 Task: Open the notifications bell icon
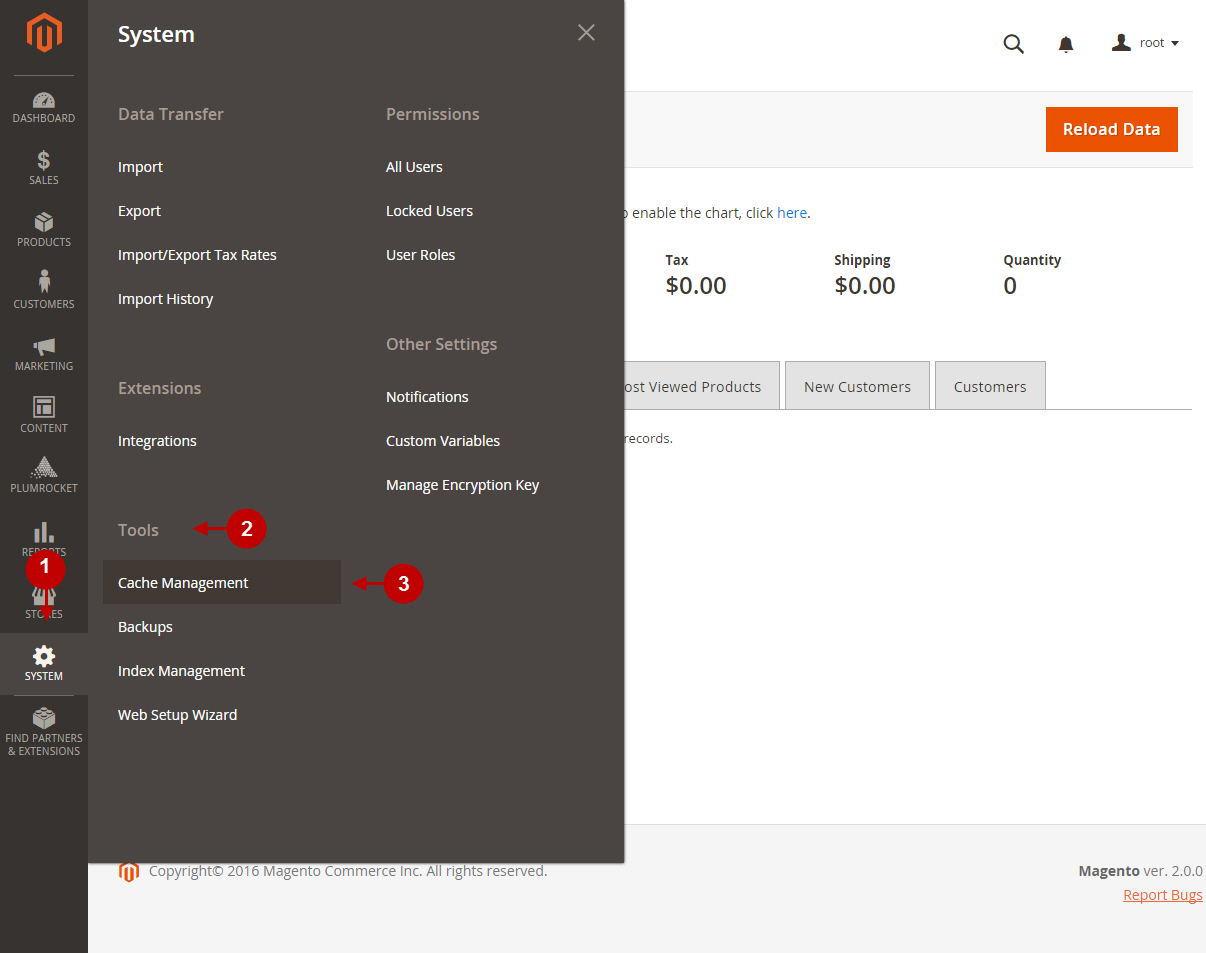point(1066,44)
